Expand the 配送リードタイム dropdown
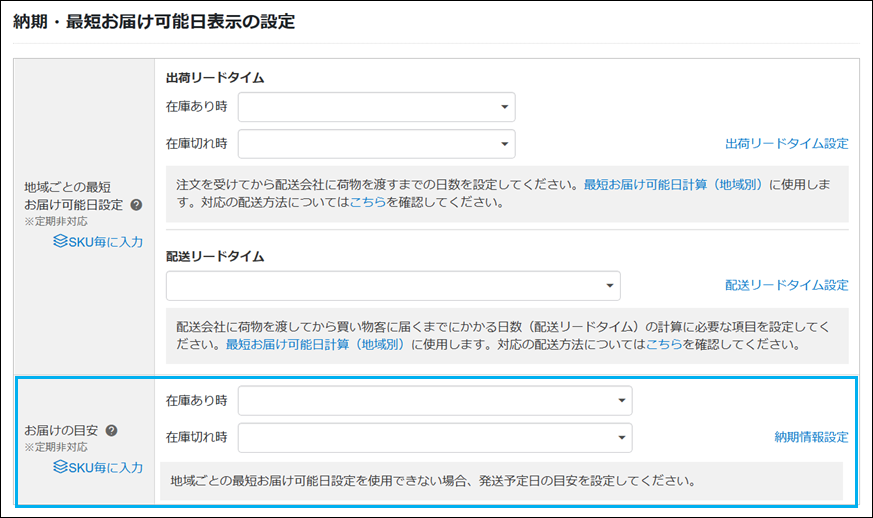Image resolution: width=873 pixels, height=518 pixels. click(393, 286)
